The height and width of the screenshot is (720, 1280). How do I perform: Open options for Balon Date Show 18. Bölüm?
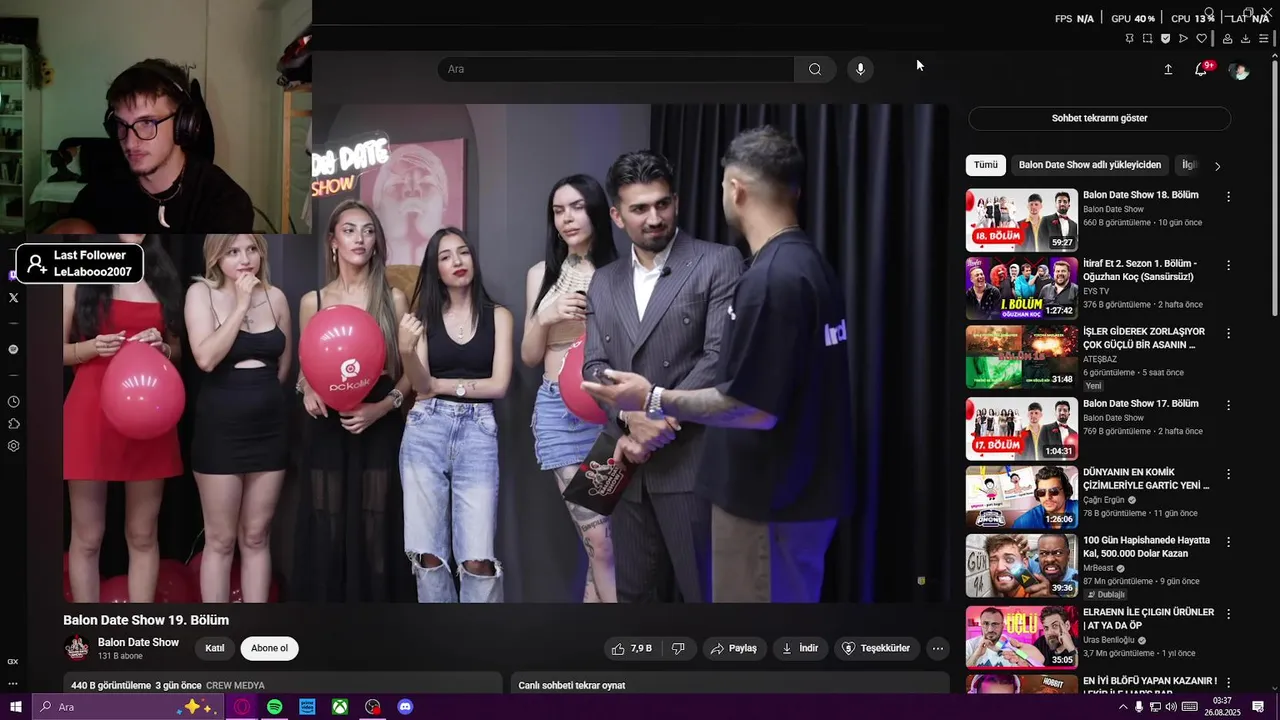pos(1228,197)
